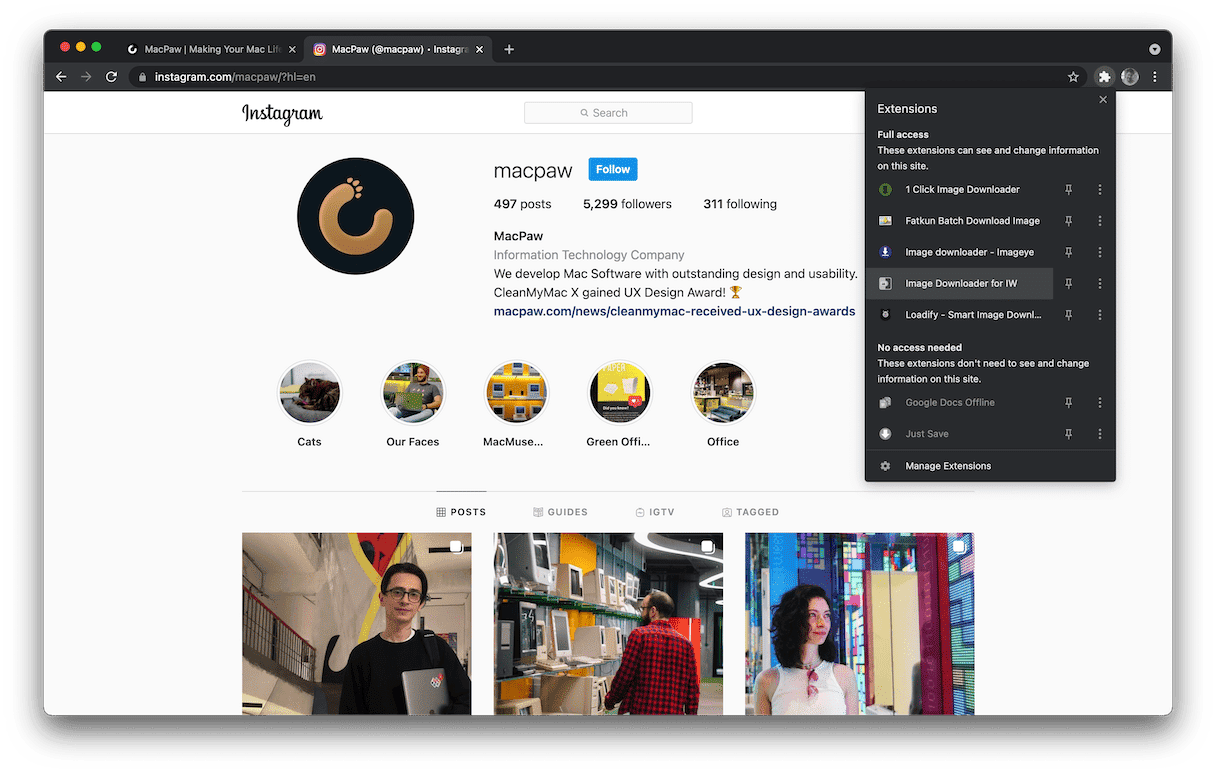Open the post of woman by stained glass
The image size is (1216, 773).
(859, 624)
